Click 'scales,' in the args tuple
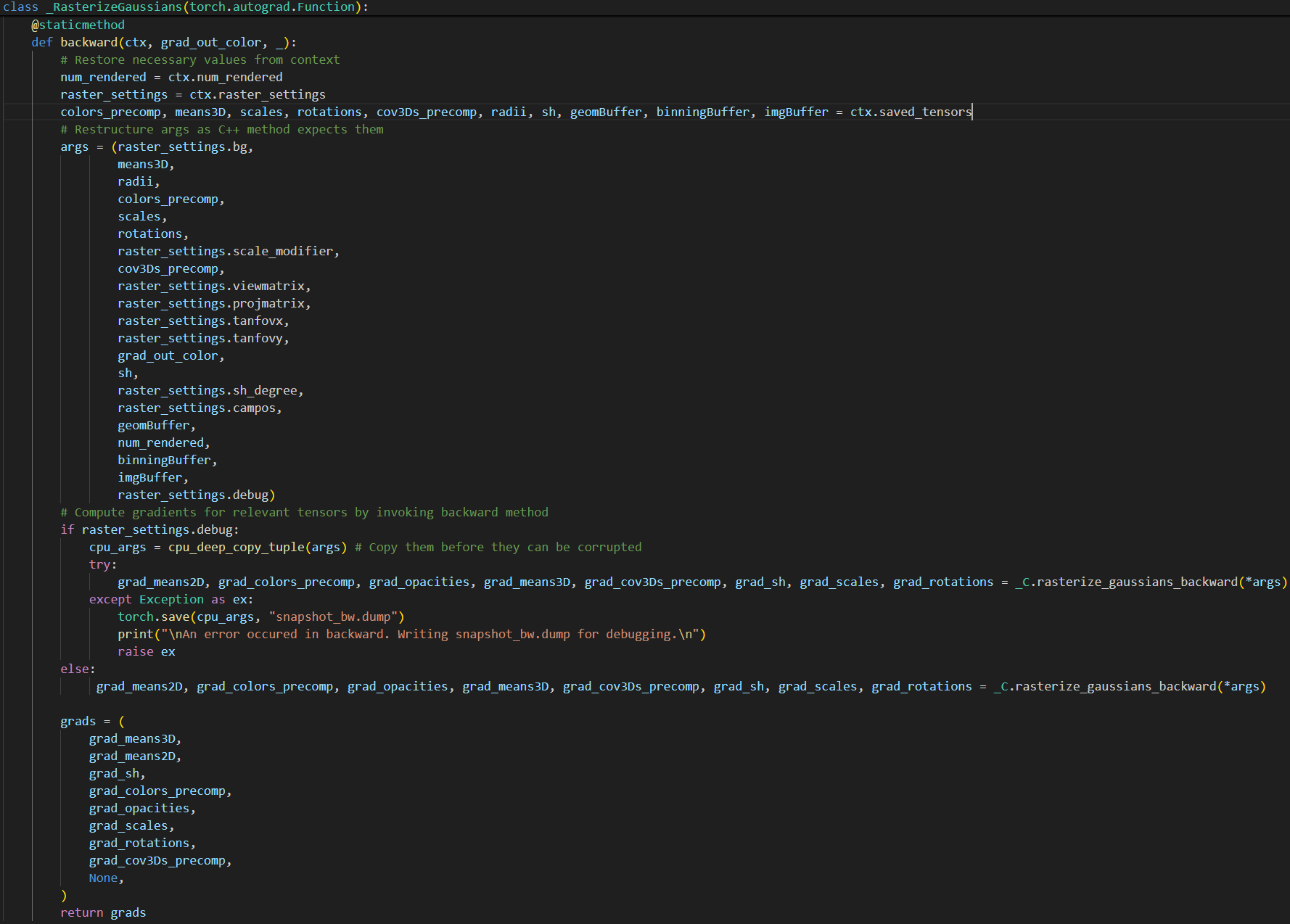This screenshot has width=1290, height=924. [x=142, y=216]
